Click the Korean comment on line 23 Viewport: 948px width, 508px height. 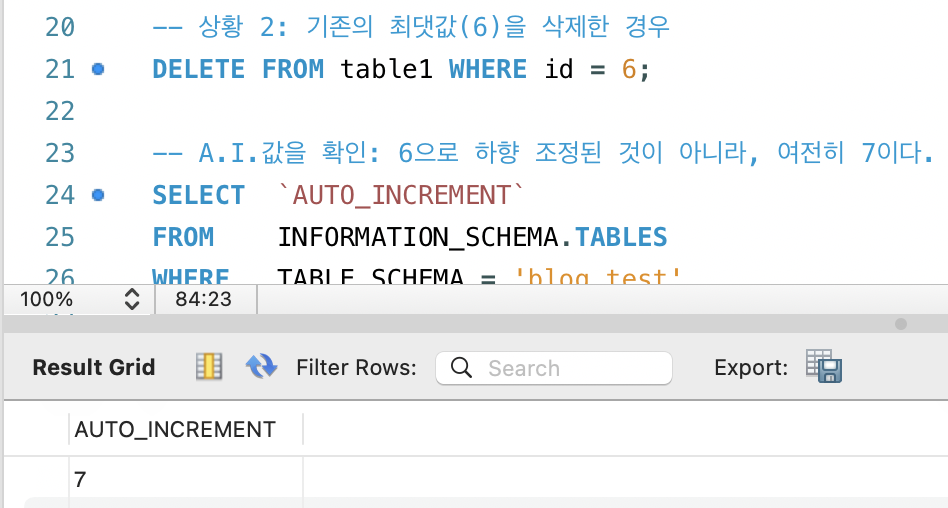[543, 153]
